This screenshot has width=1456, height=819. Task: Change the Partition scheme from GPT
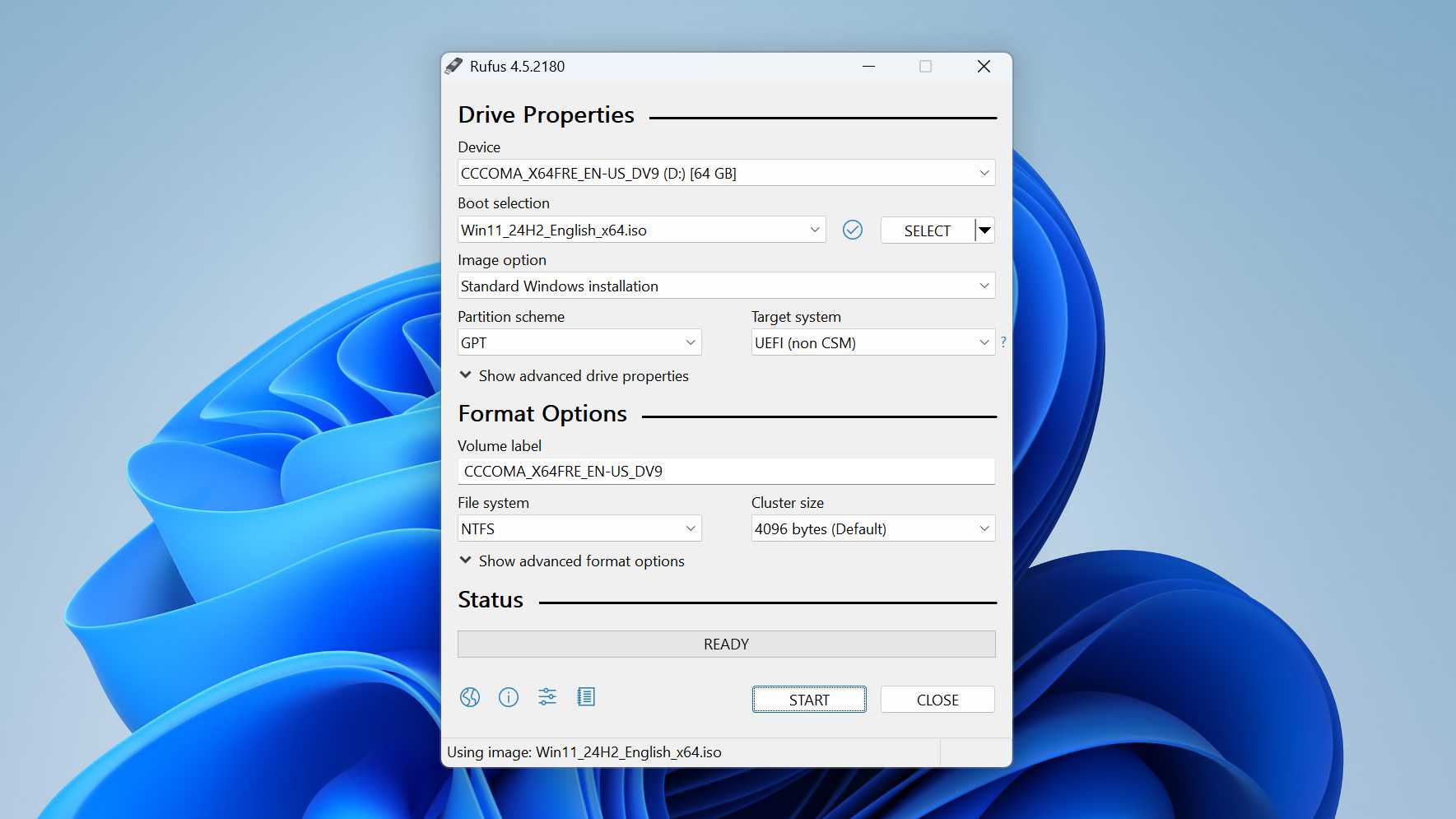pos(579,342)
